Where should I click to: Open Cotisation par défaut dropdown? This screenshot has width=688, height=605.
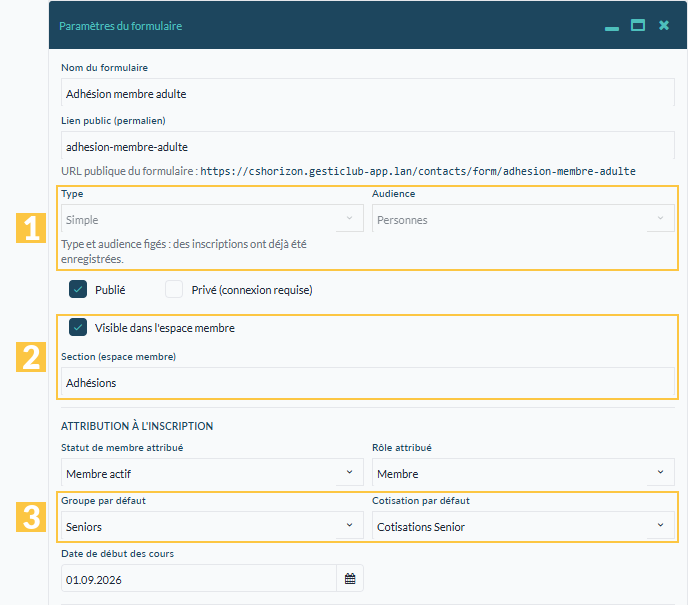pos(523,525)
